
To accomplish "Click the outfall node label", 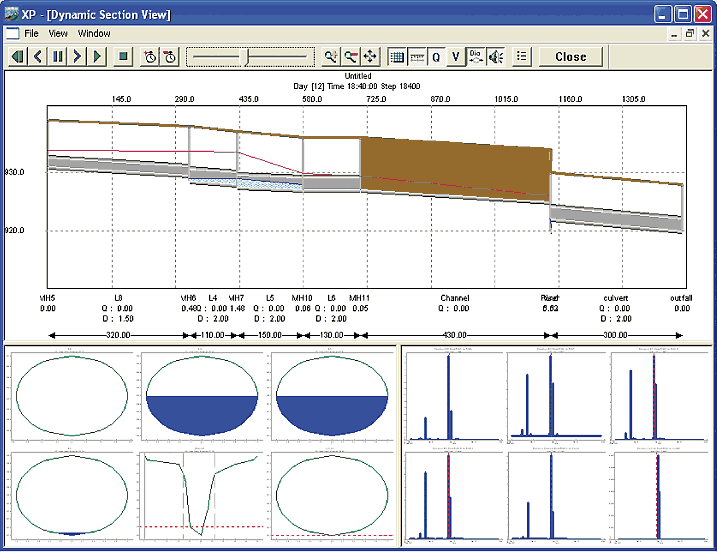I will 681,298.
